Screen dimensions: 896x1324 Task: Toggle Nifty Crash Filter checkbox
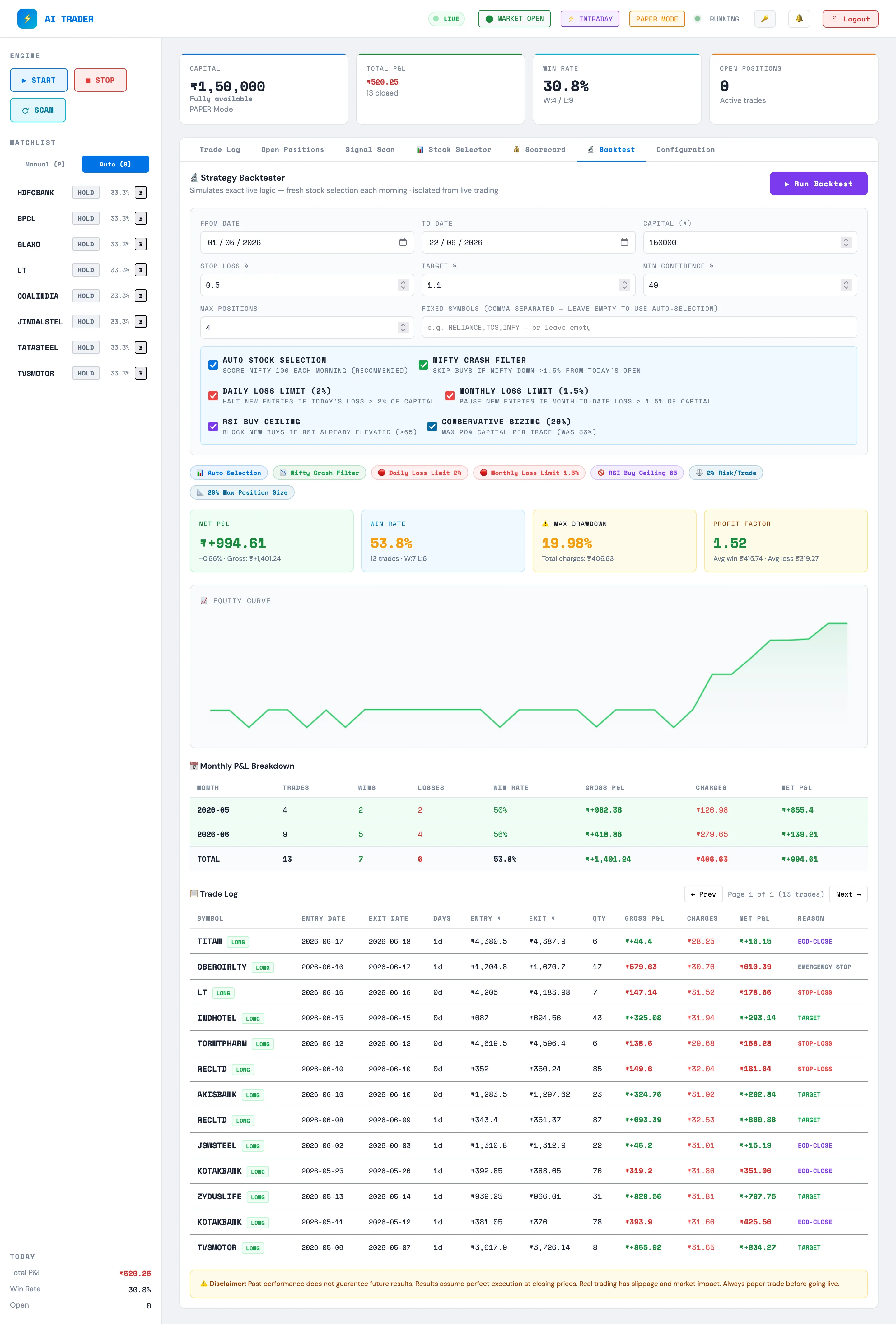tap(423, 365)
